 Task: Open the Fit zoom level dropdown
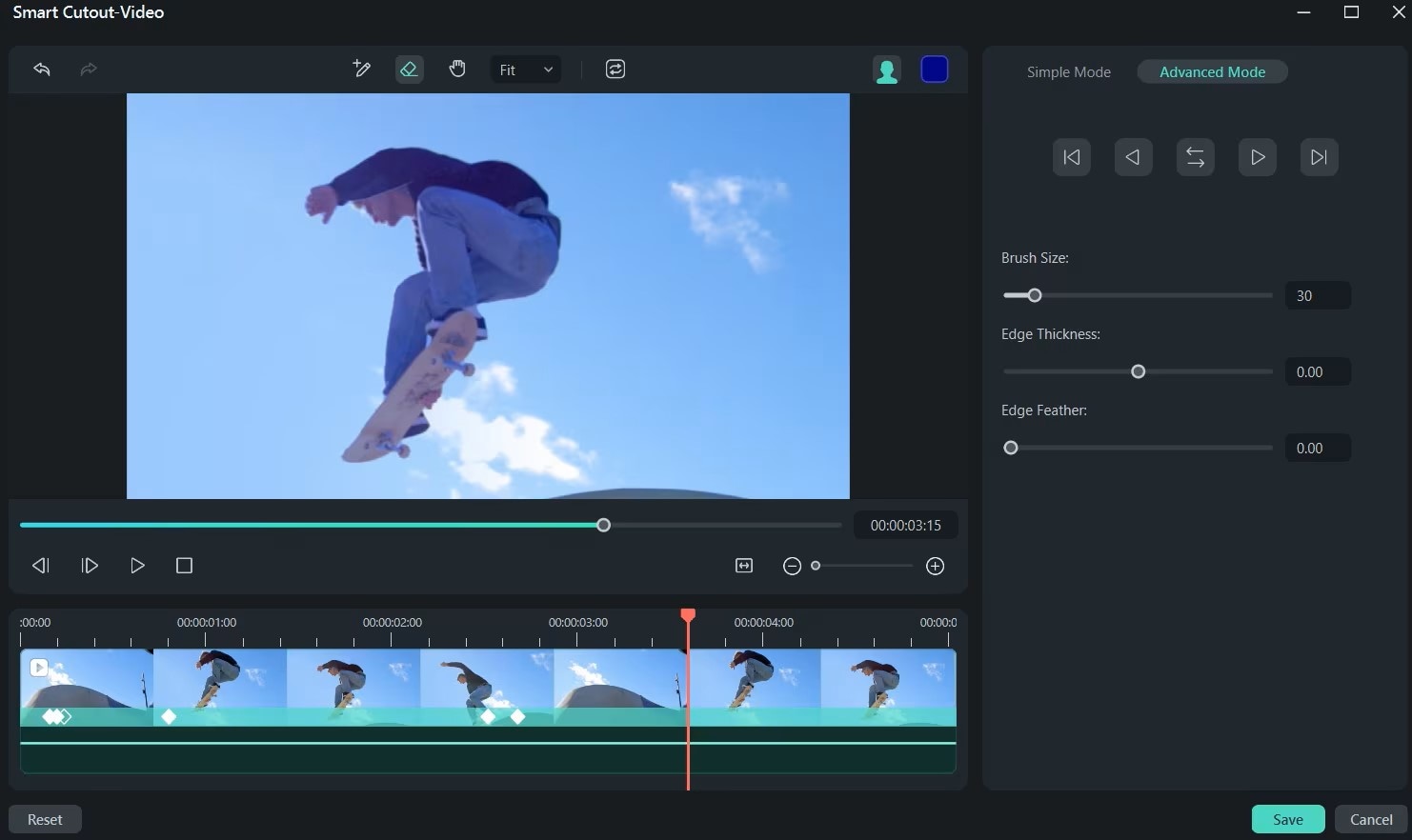pyautogui.click(x=525, y=69)
